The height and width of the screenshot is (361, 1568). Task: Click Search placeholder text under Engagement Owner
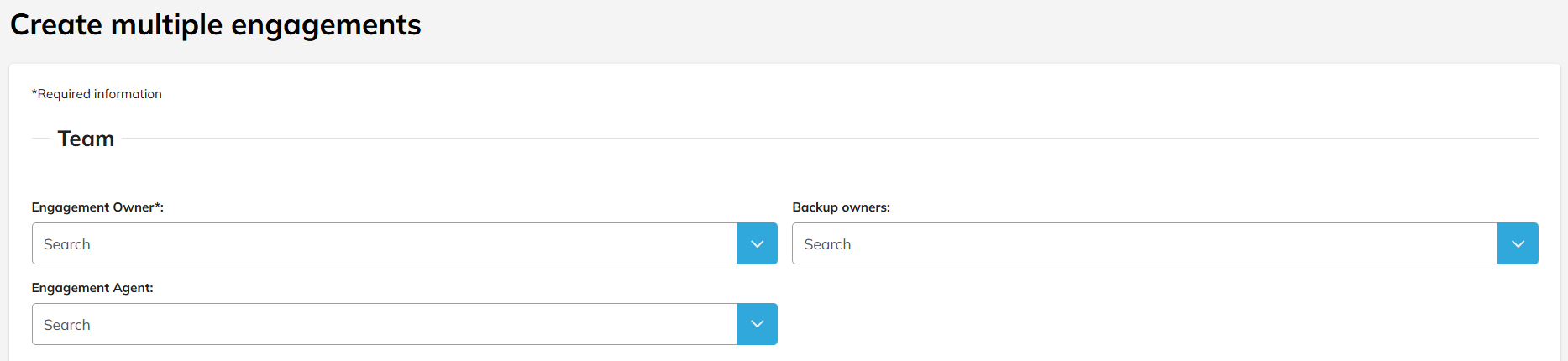[67, 244]
